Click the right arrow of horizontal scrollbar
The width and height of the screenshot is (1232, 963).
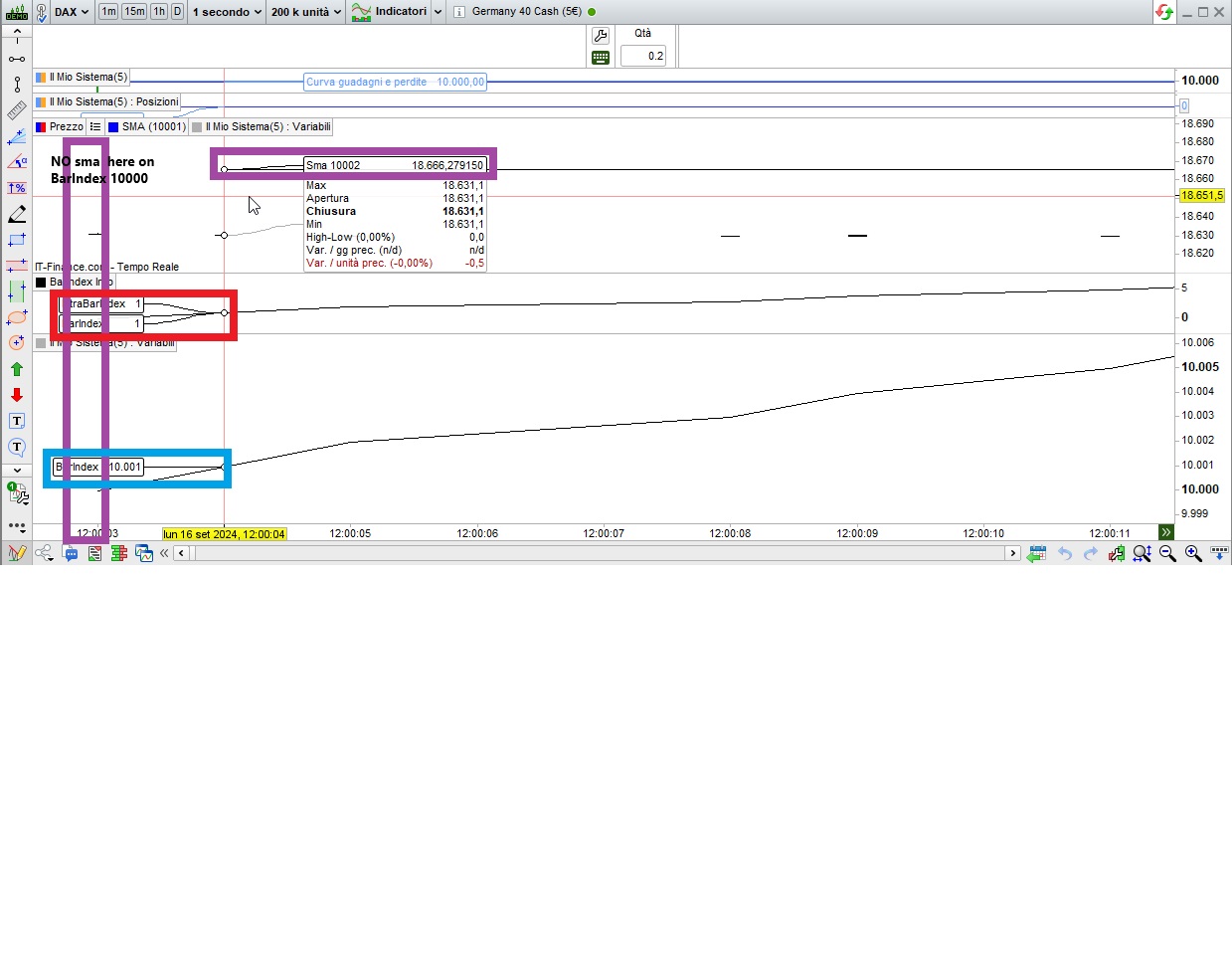coord(1012,553)
